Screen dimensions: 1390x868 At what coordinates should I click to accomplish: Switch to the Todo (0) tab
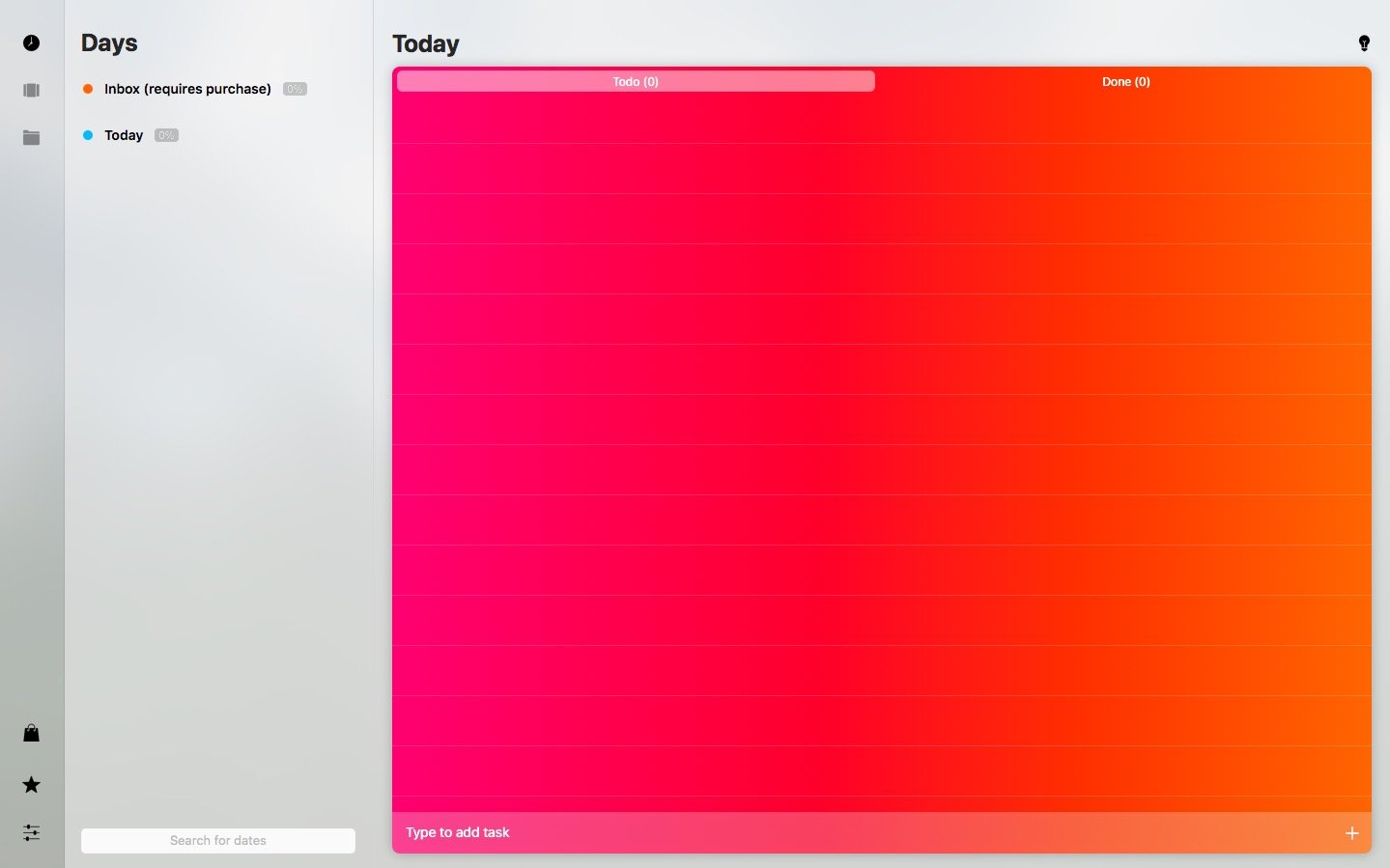tap(636, 82)
